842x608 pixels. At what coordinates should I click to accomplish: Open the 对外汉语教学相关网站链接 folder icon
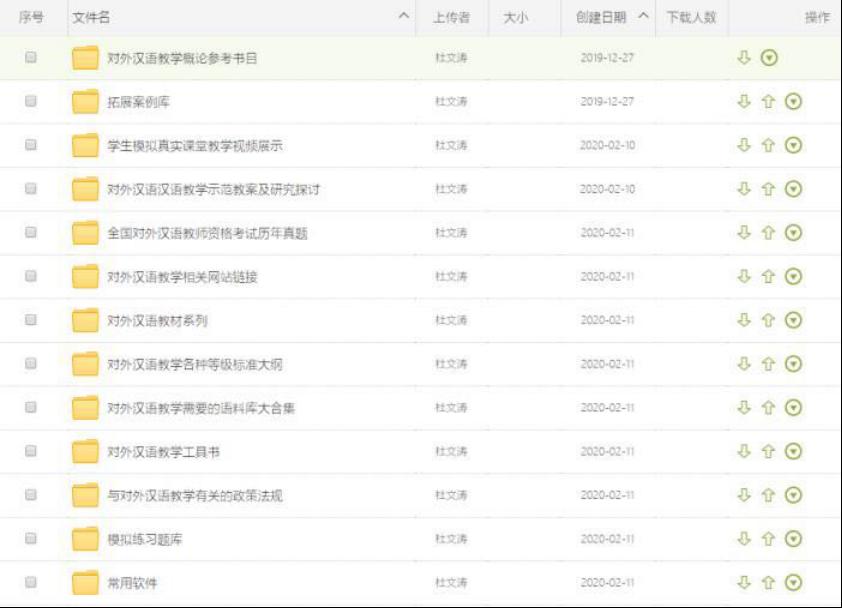click(85, 277)
